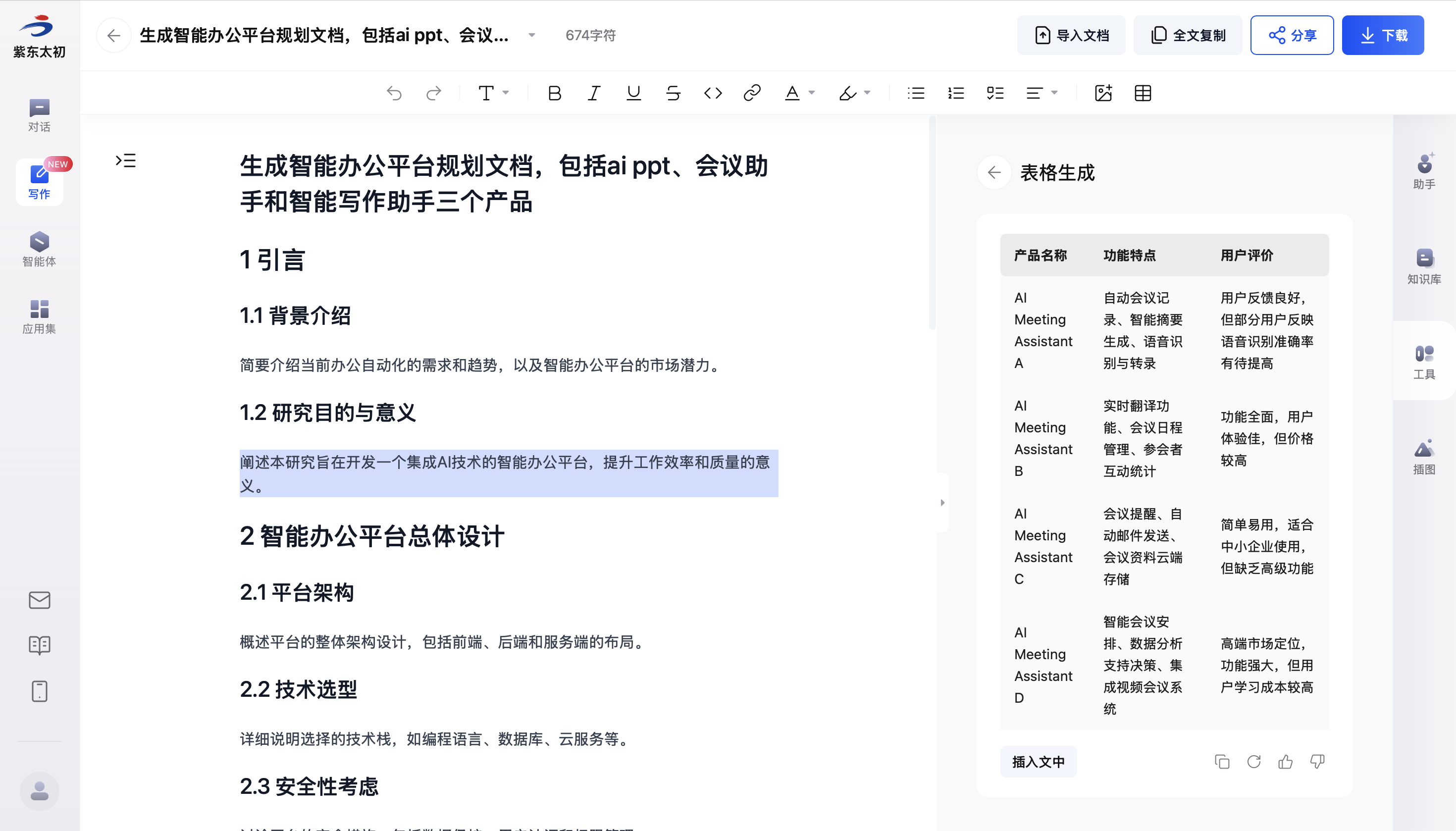Screen dimensions: 1456x831
Task: Click the blue 下载 button
Action: click(x=1382, y=35)
